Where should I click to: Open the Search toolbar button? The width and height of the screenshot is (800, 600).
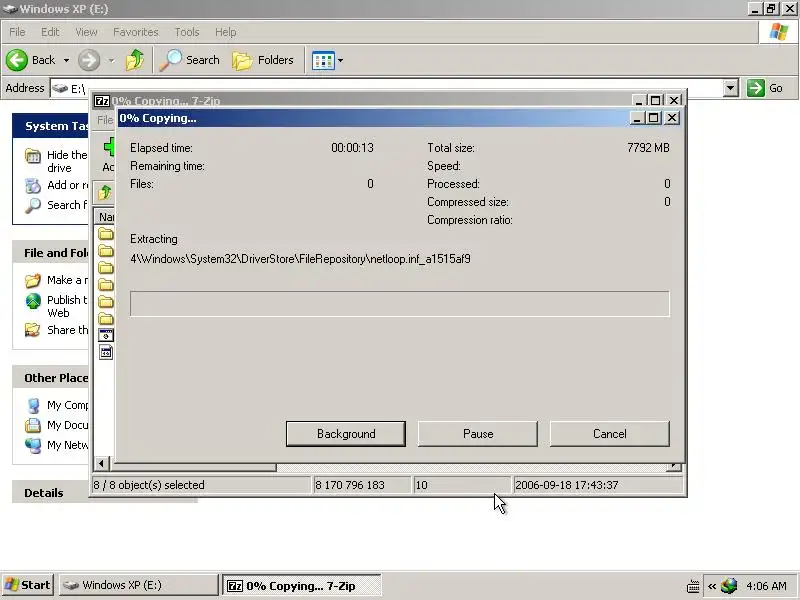(190, 60)
